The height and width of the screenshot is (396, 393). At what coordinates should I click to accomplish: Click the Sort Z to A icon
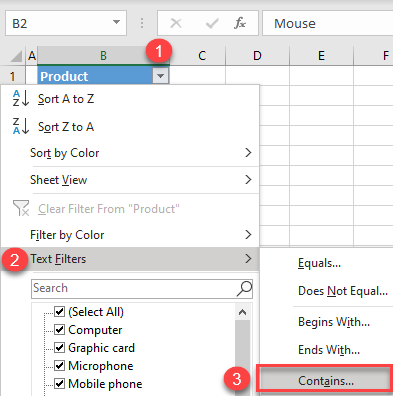21,126
